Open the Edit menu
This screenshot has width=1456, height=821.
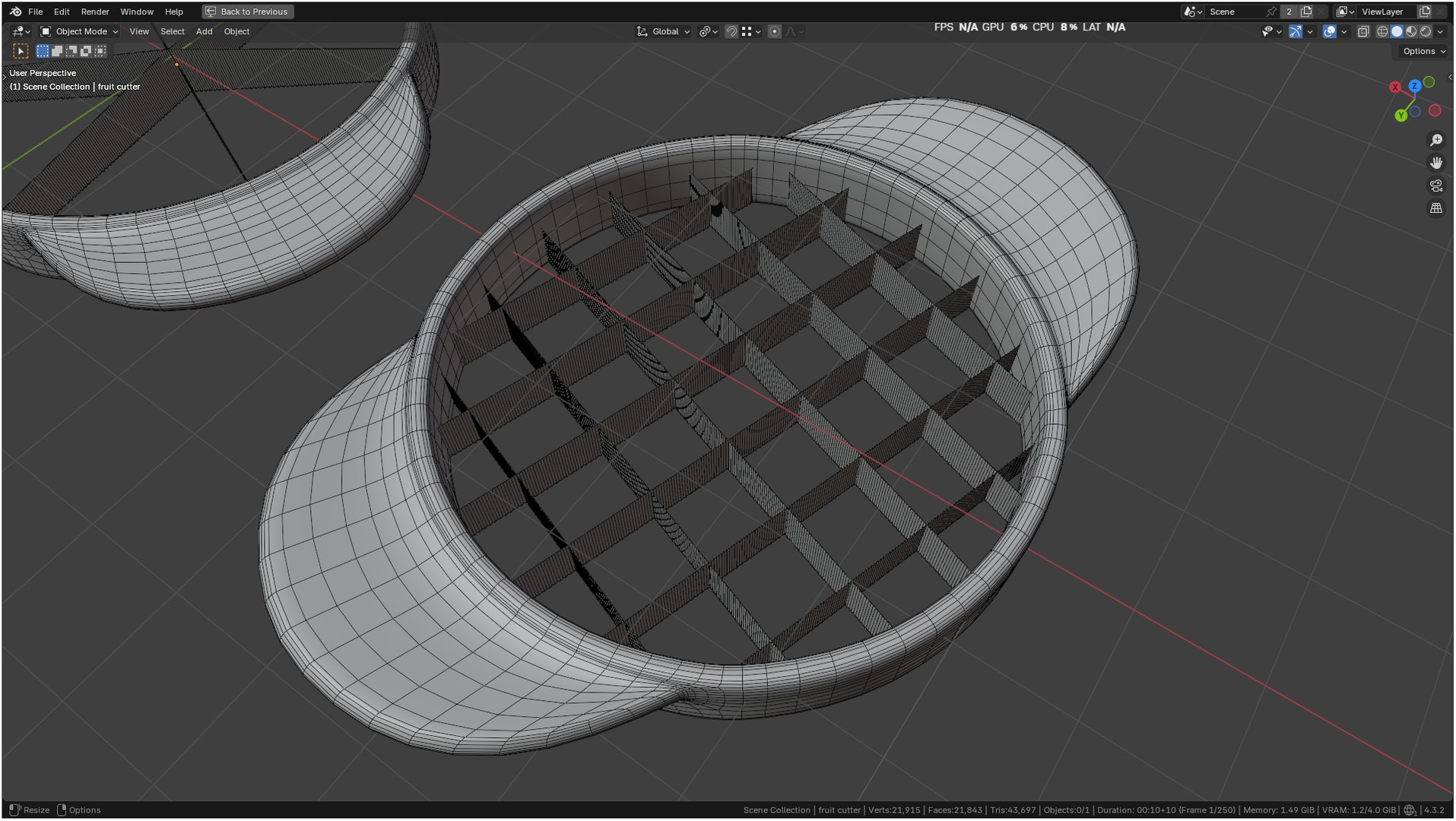(62, 11)
